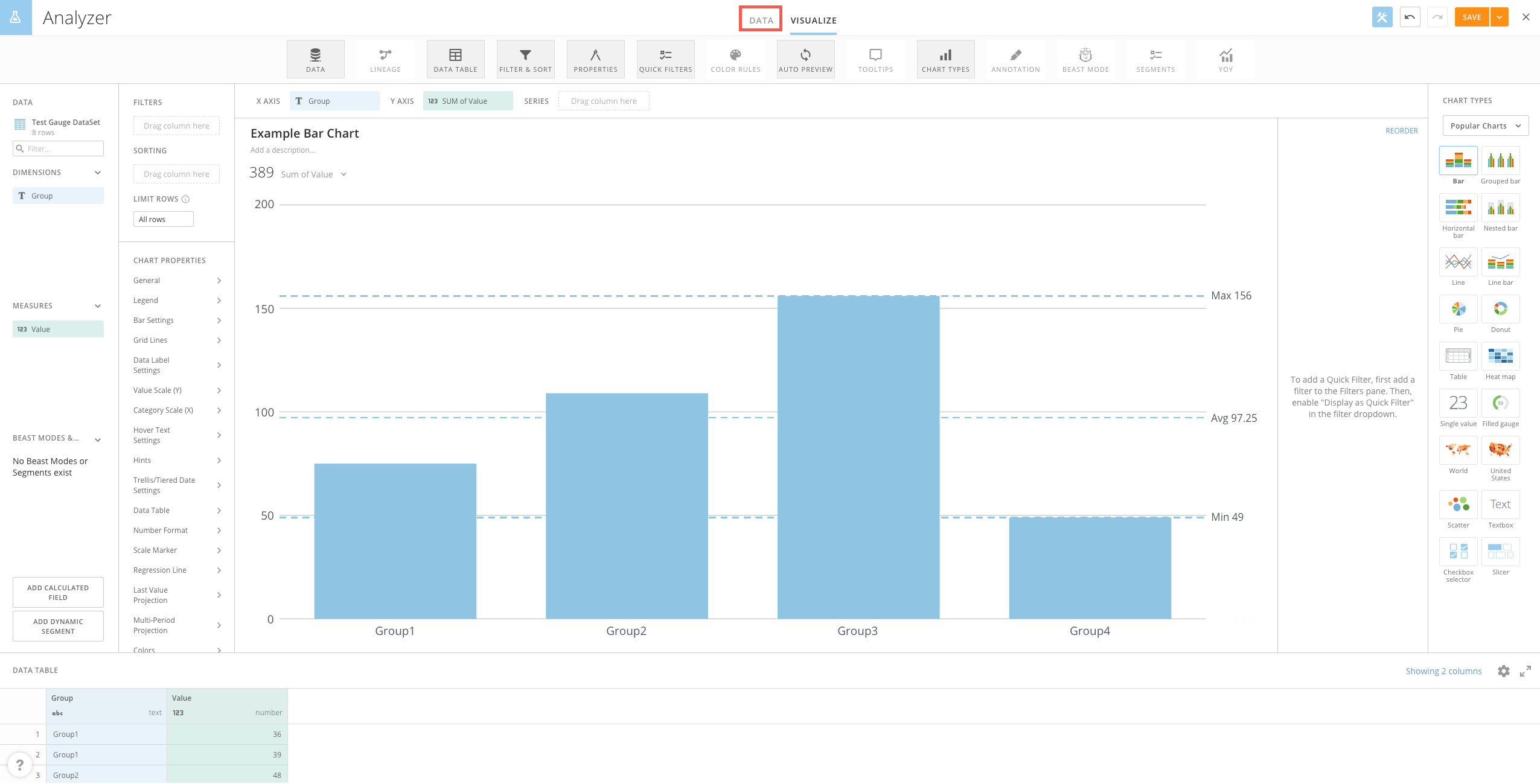Select the Heat map chart type
Viewport: 1540px width, 784px height.
click(x=1501, y=356)
